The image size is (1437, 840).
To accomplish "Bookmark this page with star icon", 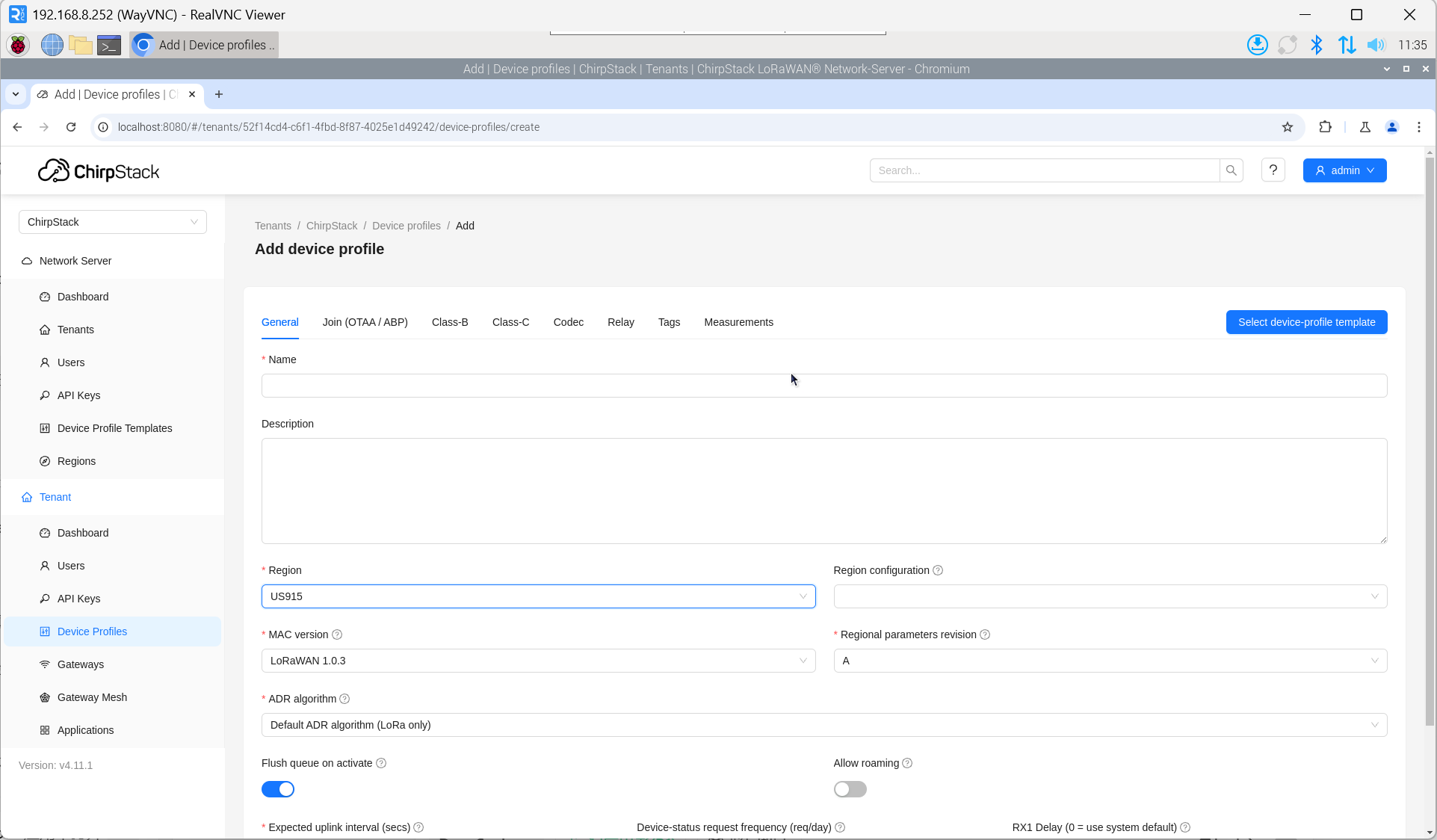I will [1287, 127].
